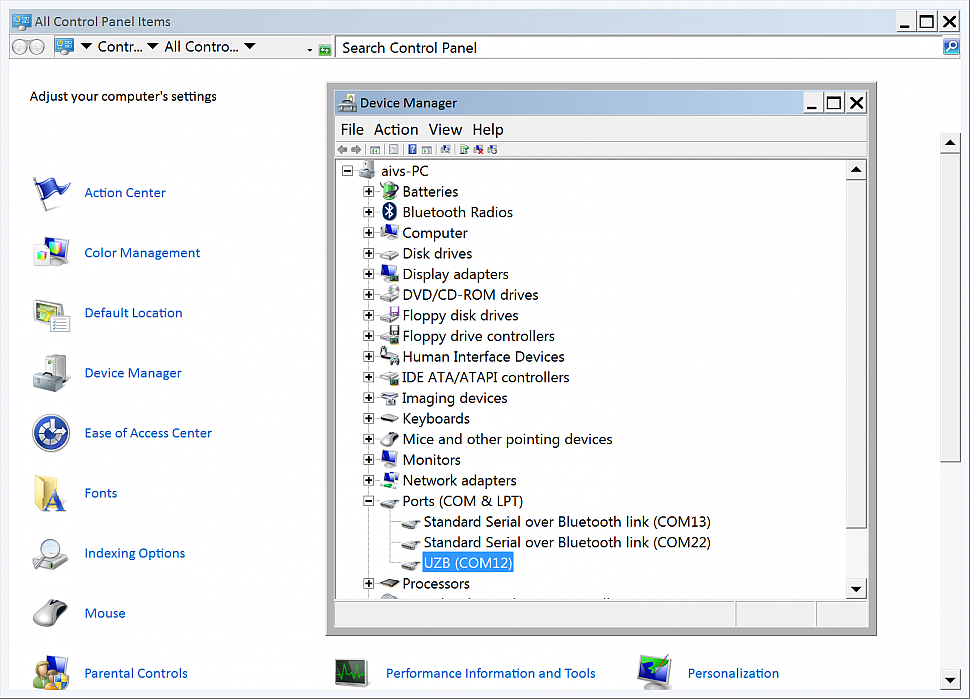Click the Parental Controls icon
Screen dimensions: 970x699
pyautogui.click(x=51, y=673)
